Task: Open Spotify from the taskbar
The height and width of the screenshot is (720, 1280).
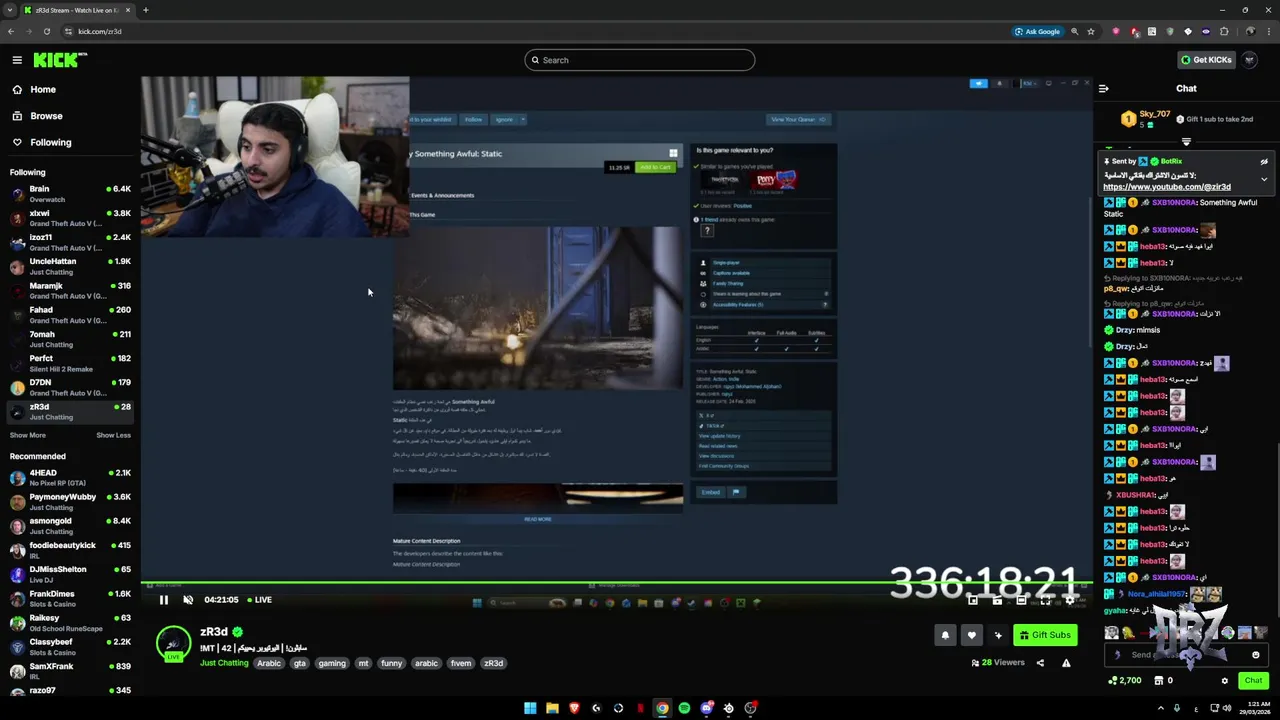Action: point(684,708)
